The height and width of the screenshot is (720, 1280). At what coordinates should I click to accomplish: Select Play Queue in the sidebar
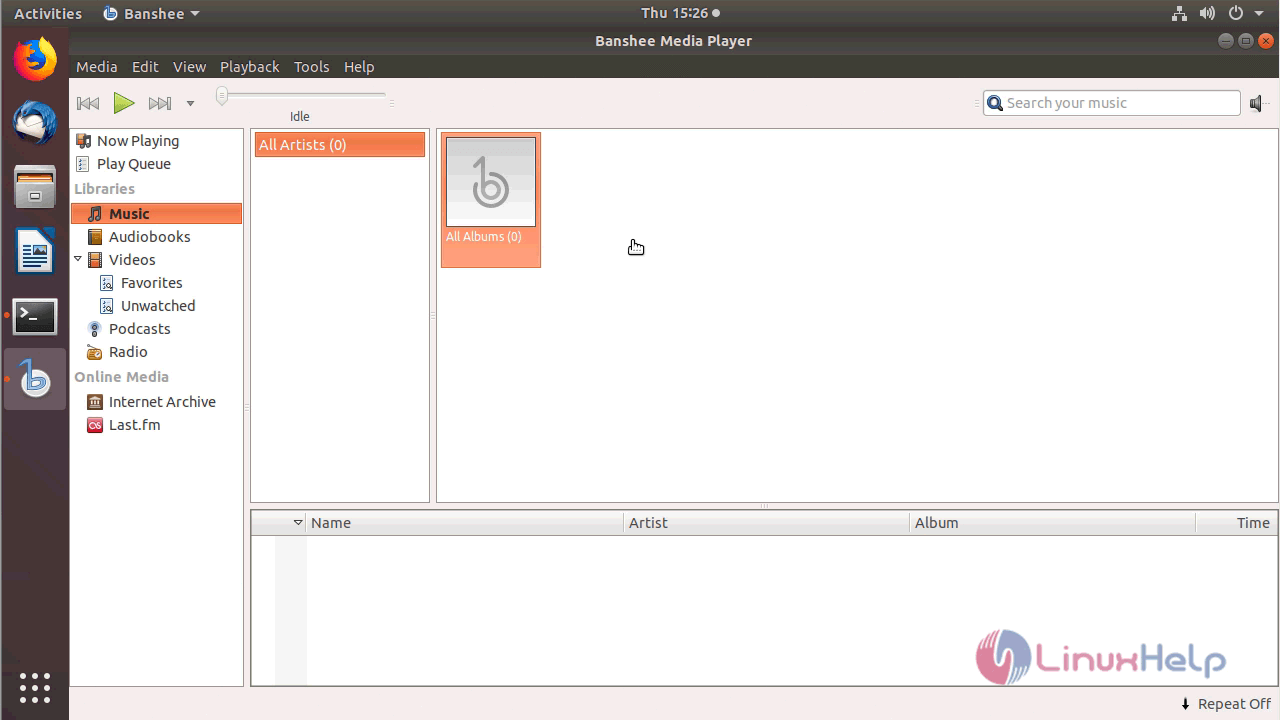coord(156,164)
